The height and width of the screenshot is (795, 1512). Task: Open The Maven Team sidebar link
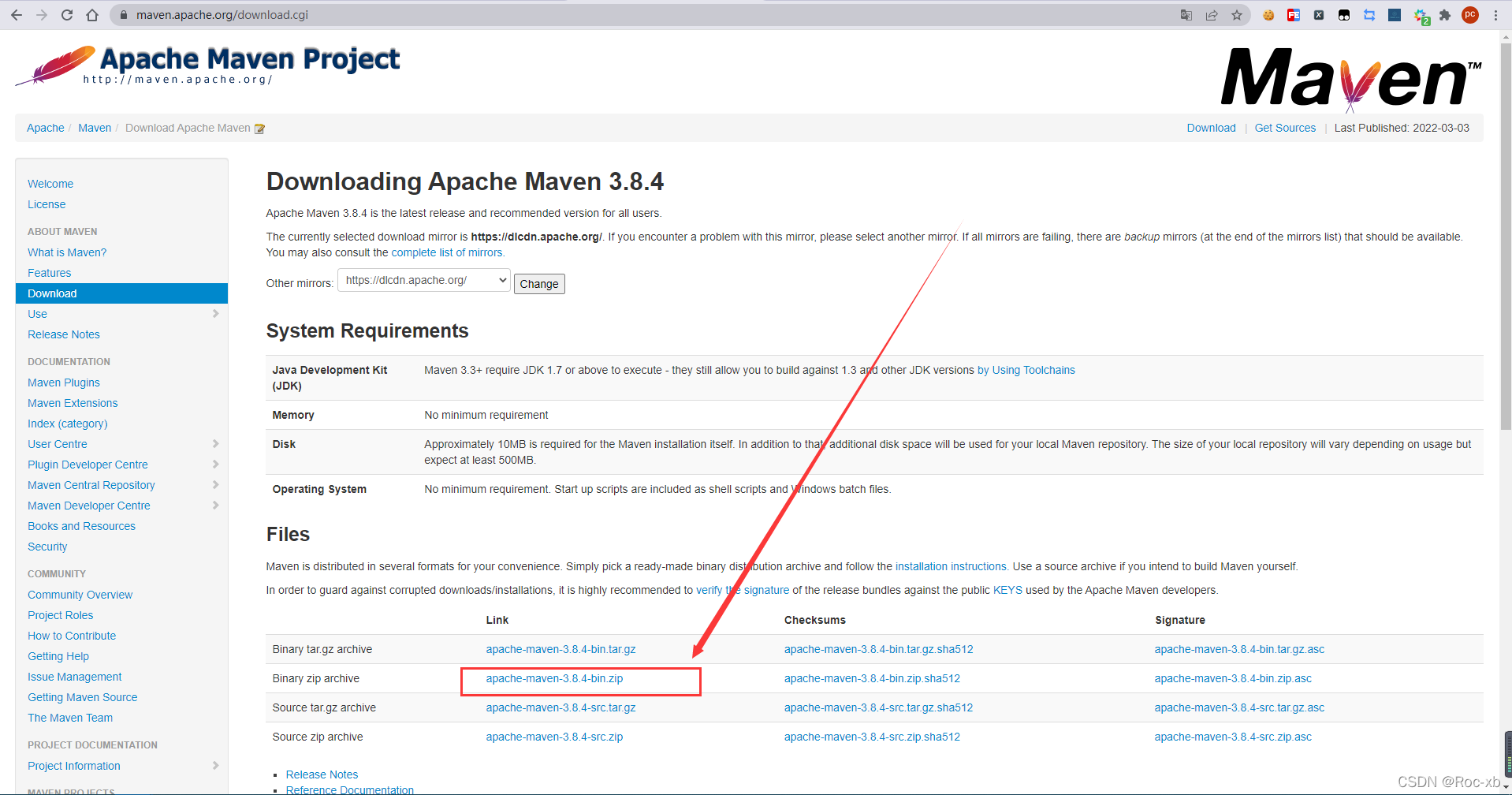click(70, 718)
